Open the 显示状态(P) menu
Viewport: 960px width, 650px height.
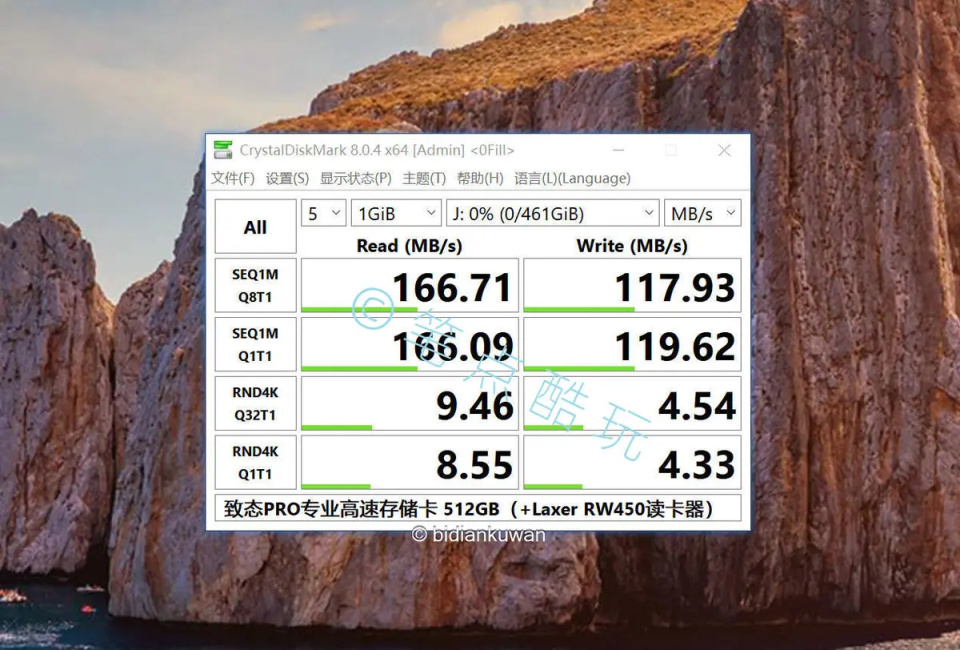(356, 178)
